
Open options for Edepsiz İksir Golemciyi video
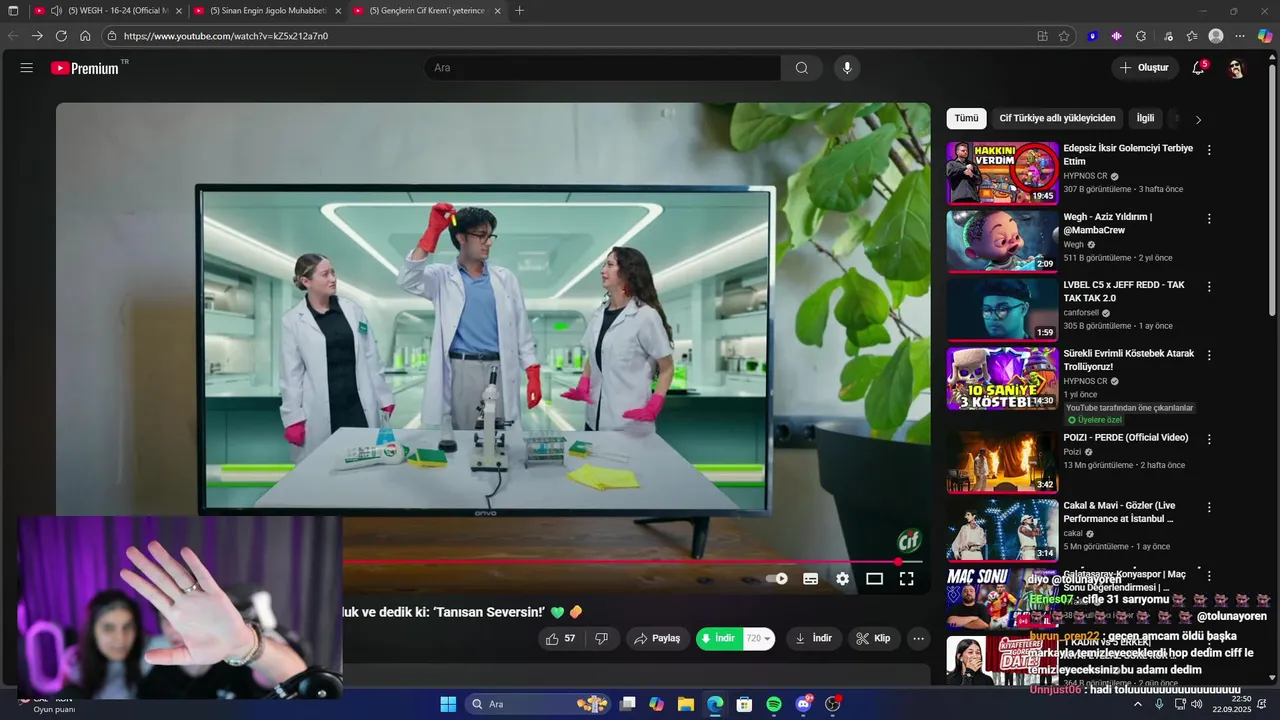click(x=1209, y=150)
